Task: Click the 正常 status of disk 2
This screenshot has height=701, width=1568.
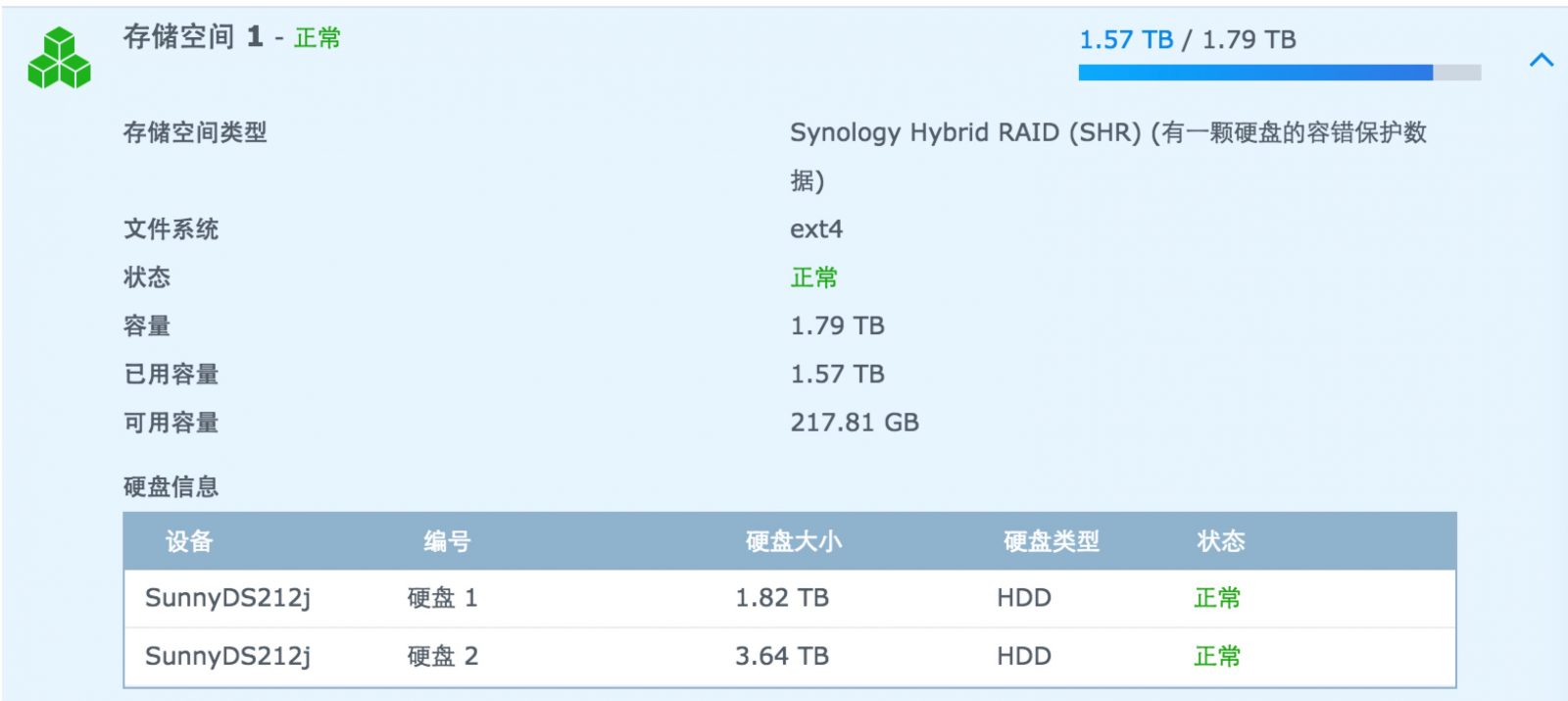Action: click(x=1217, y=657)
